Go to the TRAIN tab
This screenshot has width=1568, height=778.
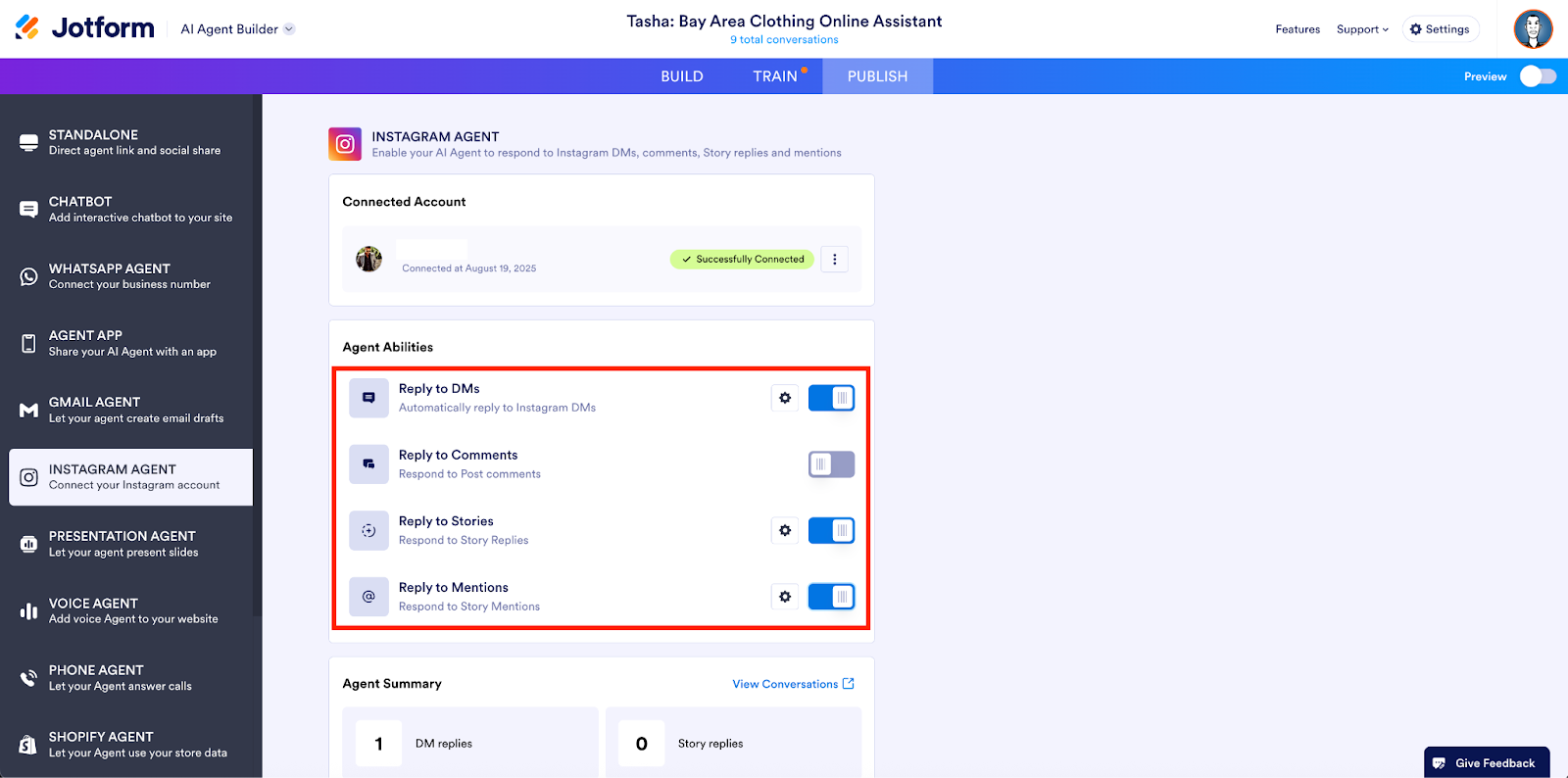tap(775, 76)
